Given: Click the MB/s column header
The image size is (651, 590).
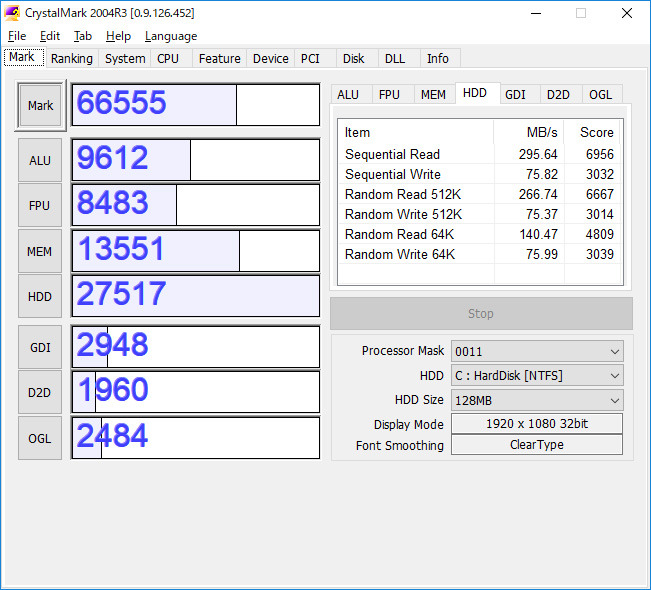Looking at the screenshot, I should click(529, 132).
